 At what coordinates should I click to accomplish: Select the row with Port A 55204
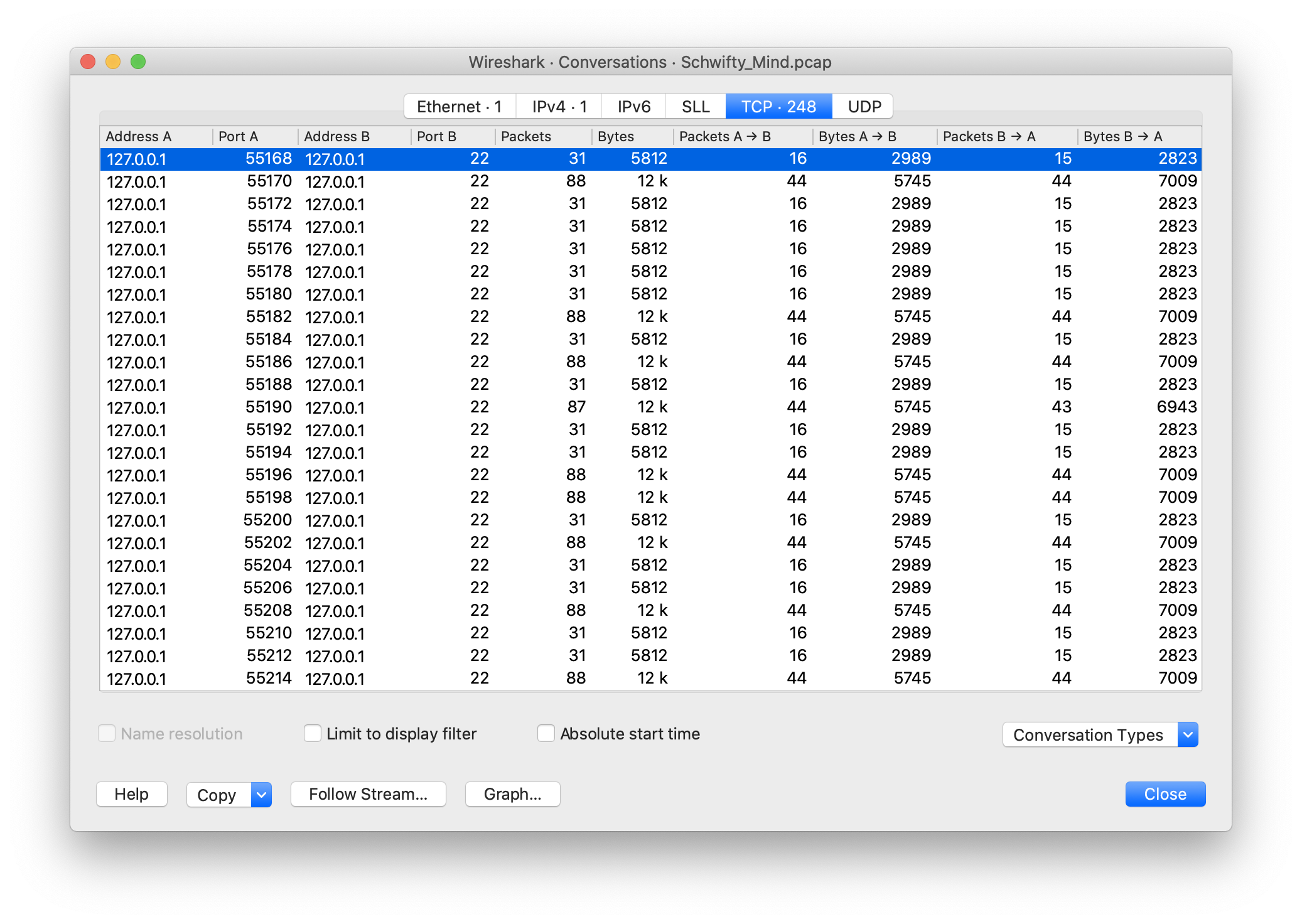(651, 566)
